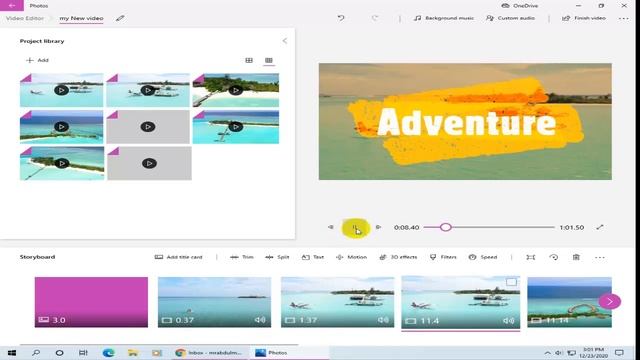Image resolution: width=640 pixels, height=360 pixels.
Task: Mute audio on the 11.4 clip
Action: [x=508, y=321]
